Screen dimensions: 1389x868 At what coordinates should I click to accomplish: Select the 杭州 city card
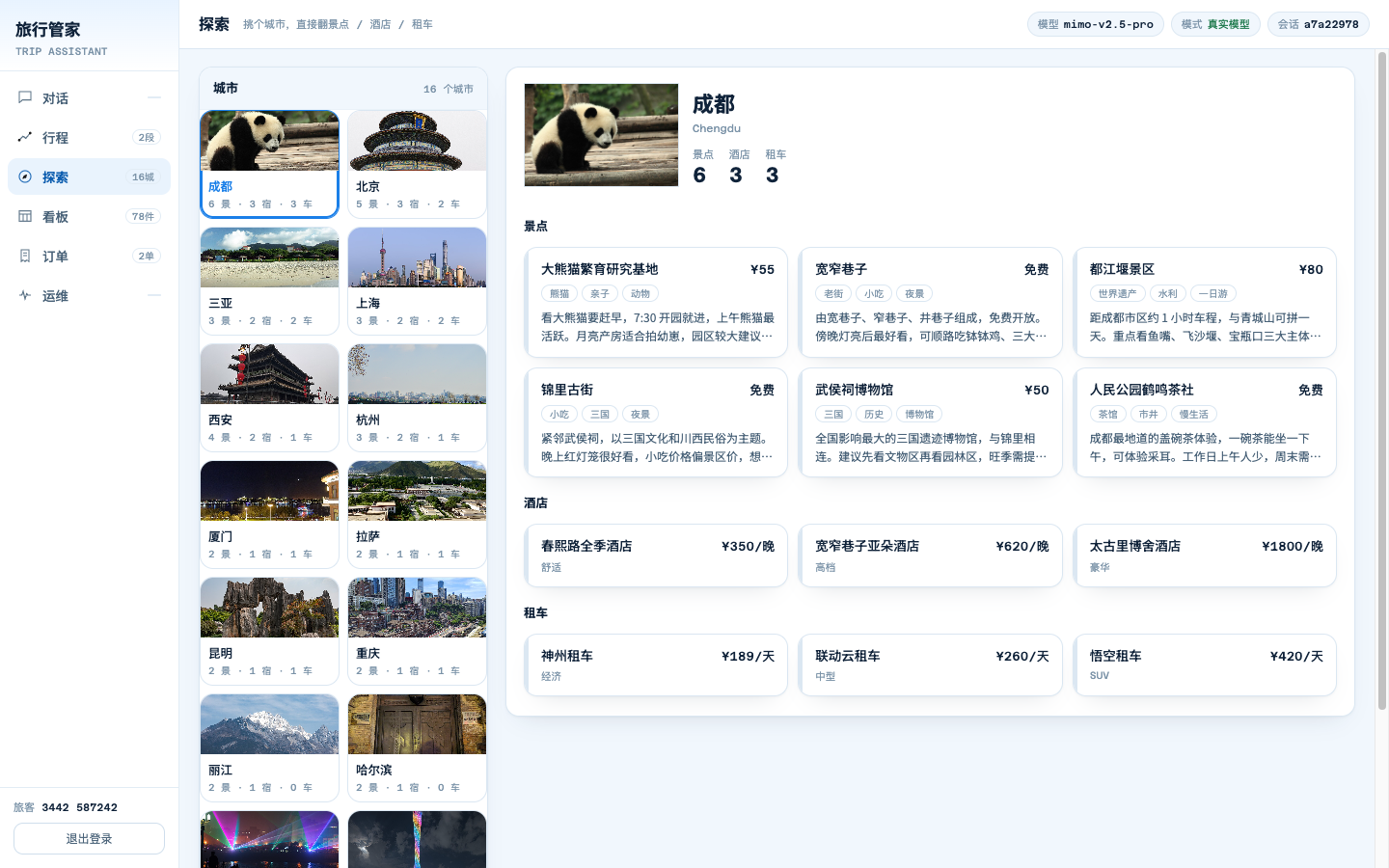[x=417, y=397]
